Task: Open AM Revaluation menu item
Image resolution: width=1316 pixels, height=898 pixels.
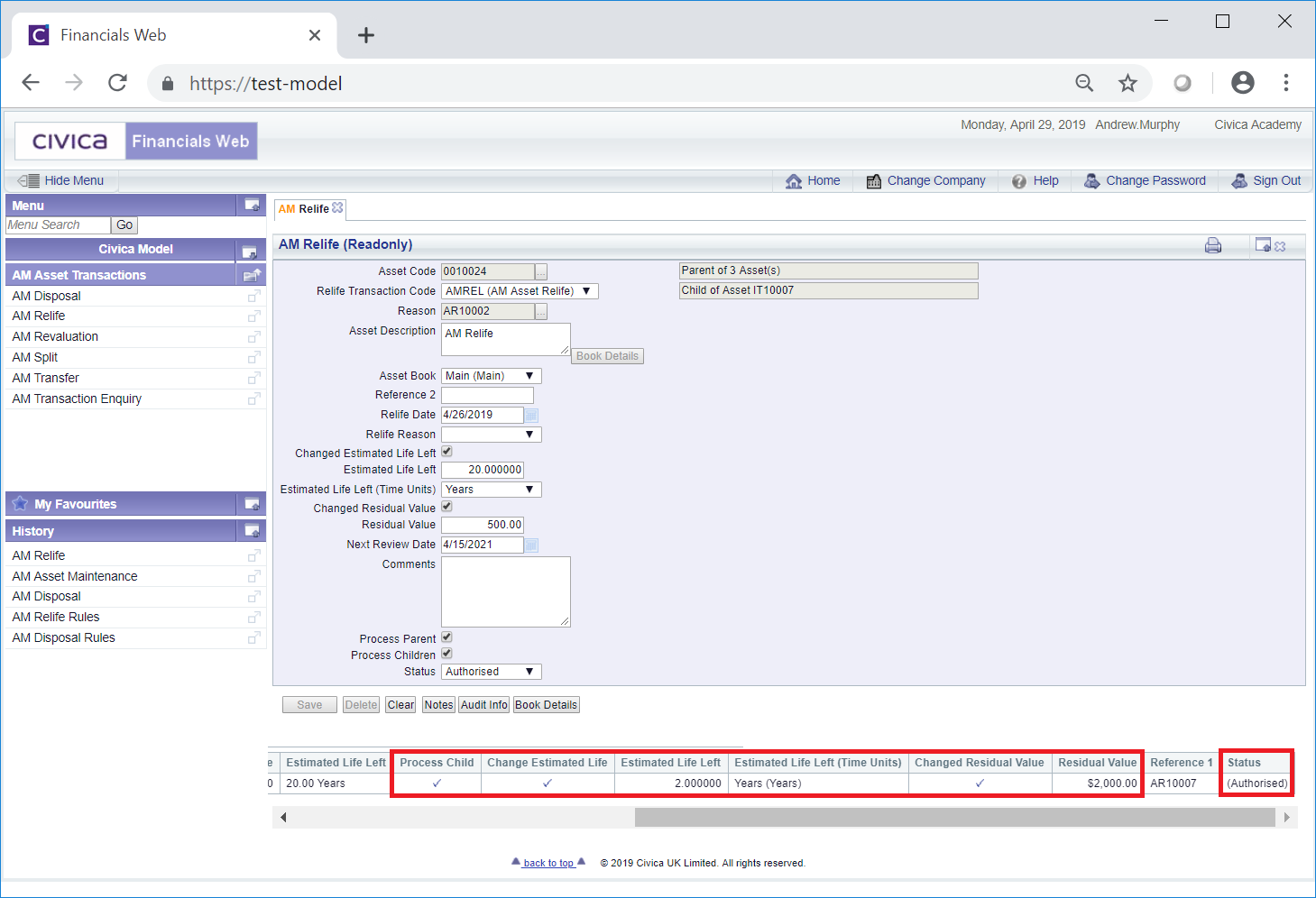Action: click(x=55, y=336)
